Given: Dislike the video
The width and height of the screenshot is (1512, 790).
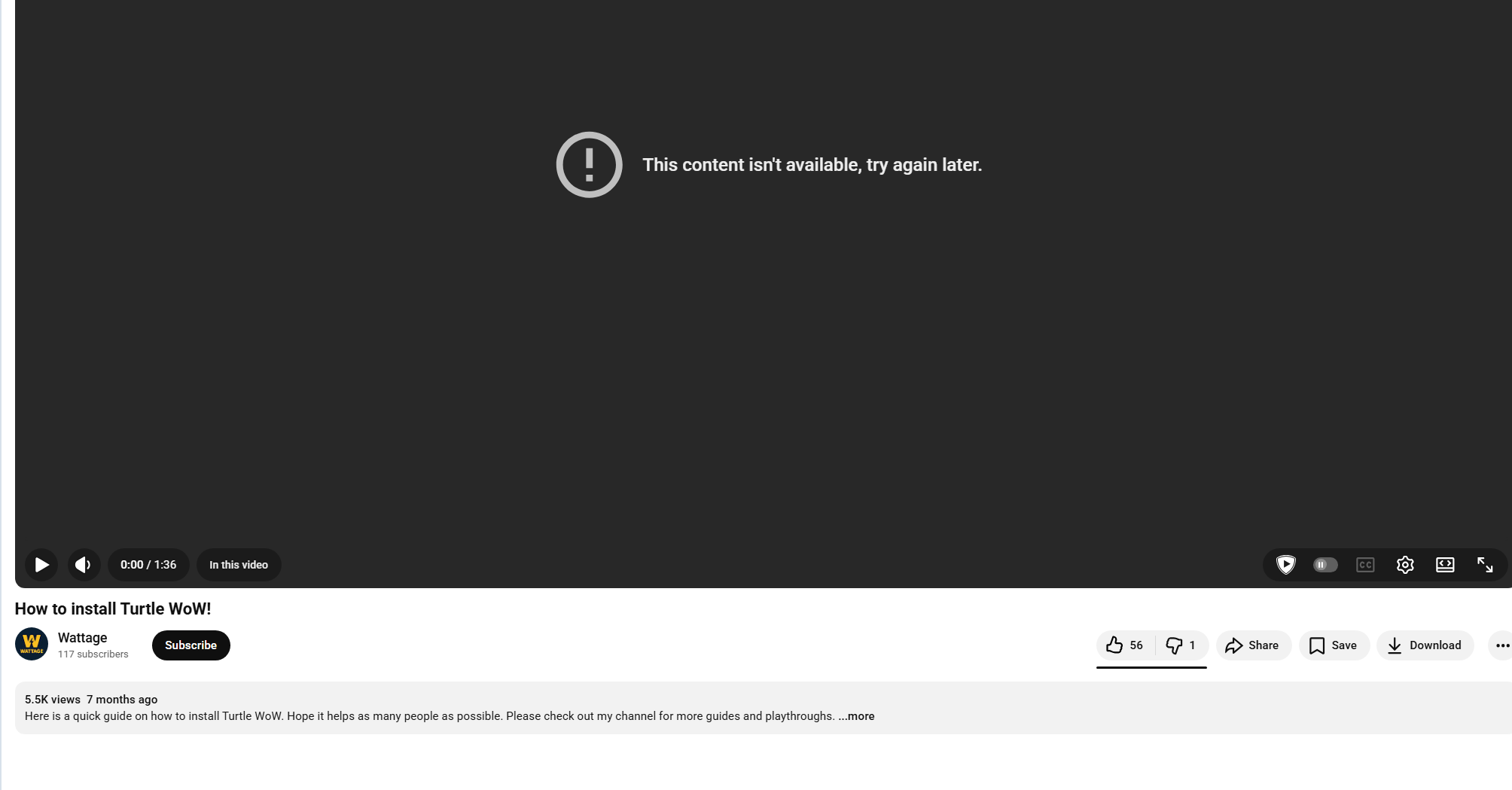Looking at the screenshot, I should (x=1181, y=645).
